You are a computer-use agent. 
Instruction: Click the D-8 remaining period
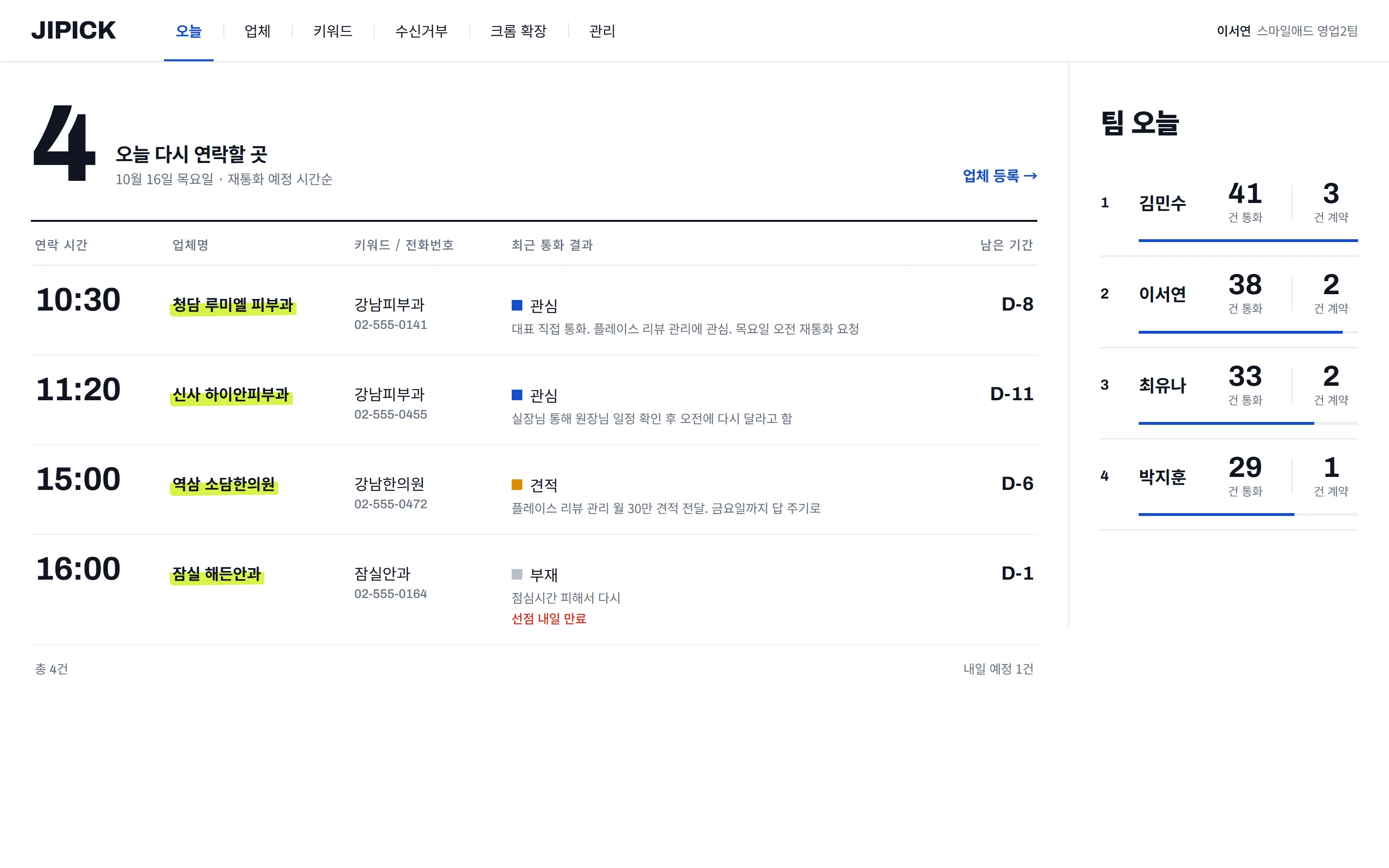coord(1017,304)
